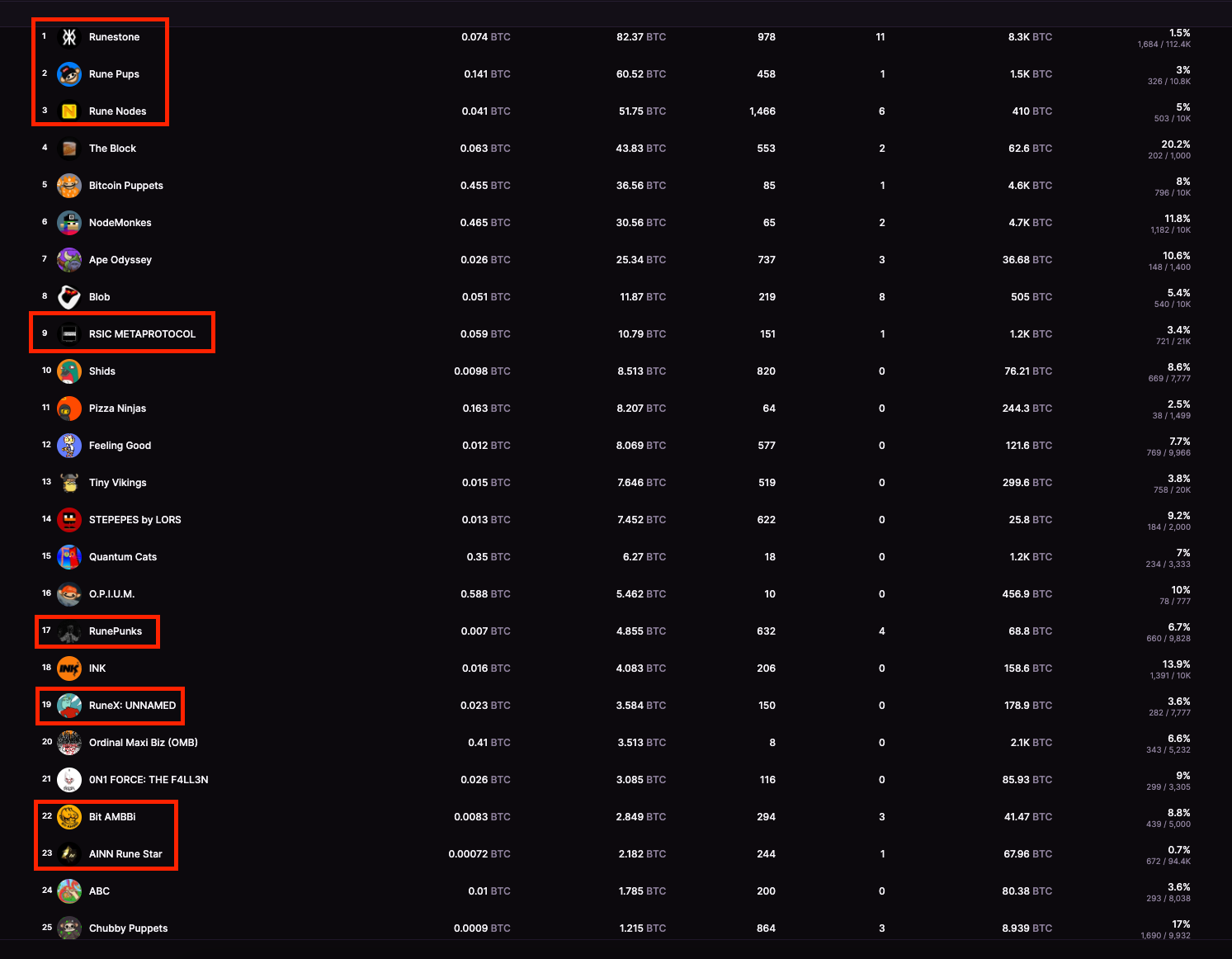Viewport: 1232px width, 959px height.
Task: Select the Quantum Cats avatar icon
Action: [x=69, y=557]
